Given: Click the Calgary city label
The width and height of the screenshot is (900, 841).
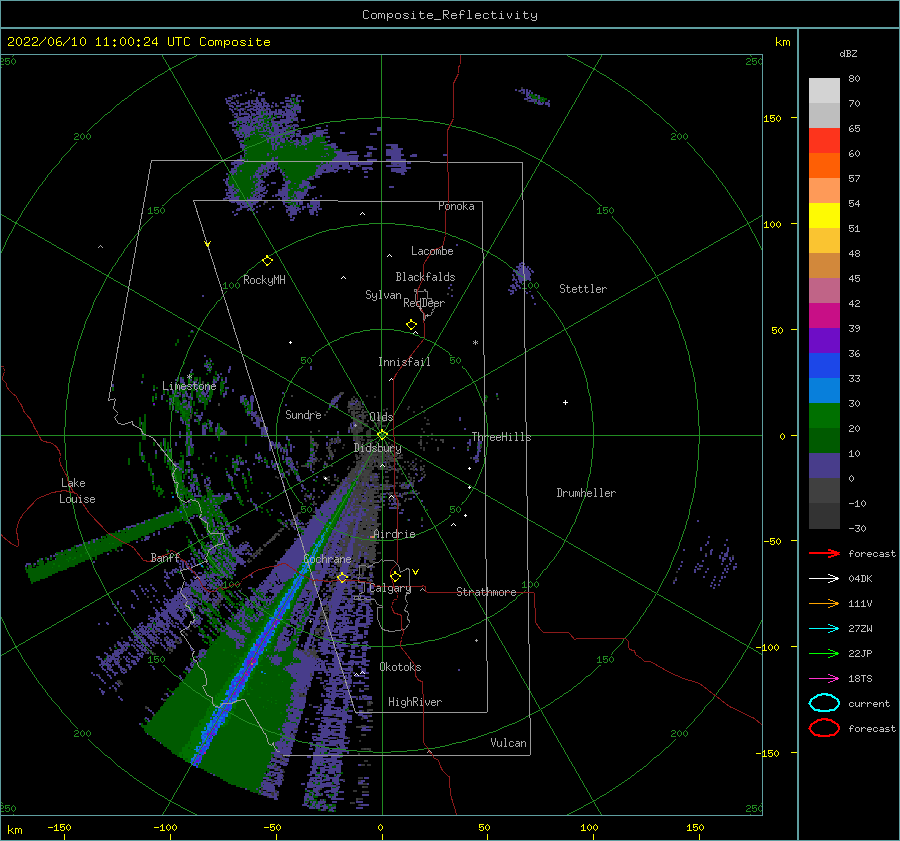Looking at the screenshot, I should 390,588.
